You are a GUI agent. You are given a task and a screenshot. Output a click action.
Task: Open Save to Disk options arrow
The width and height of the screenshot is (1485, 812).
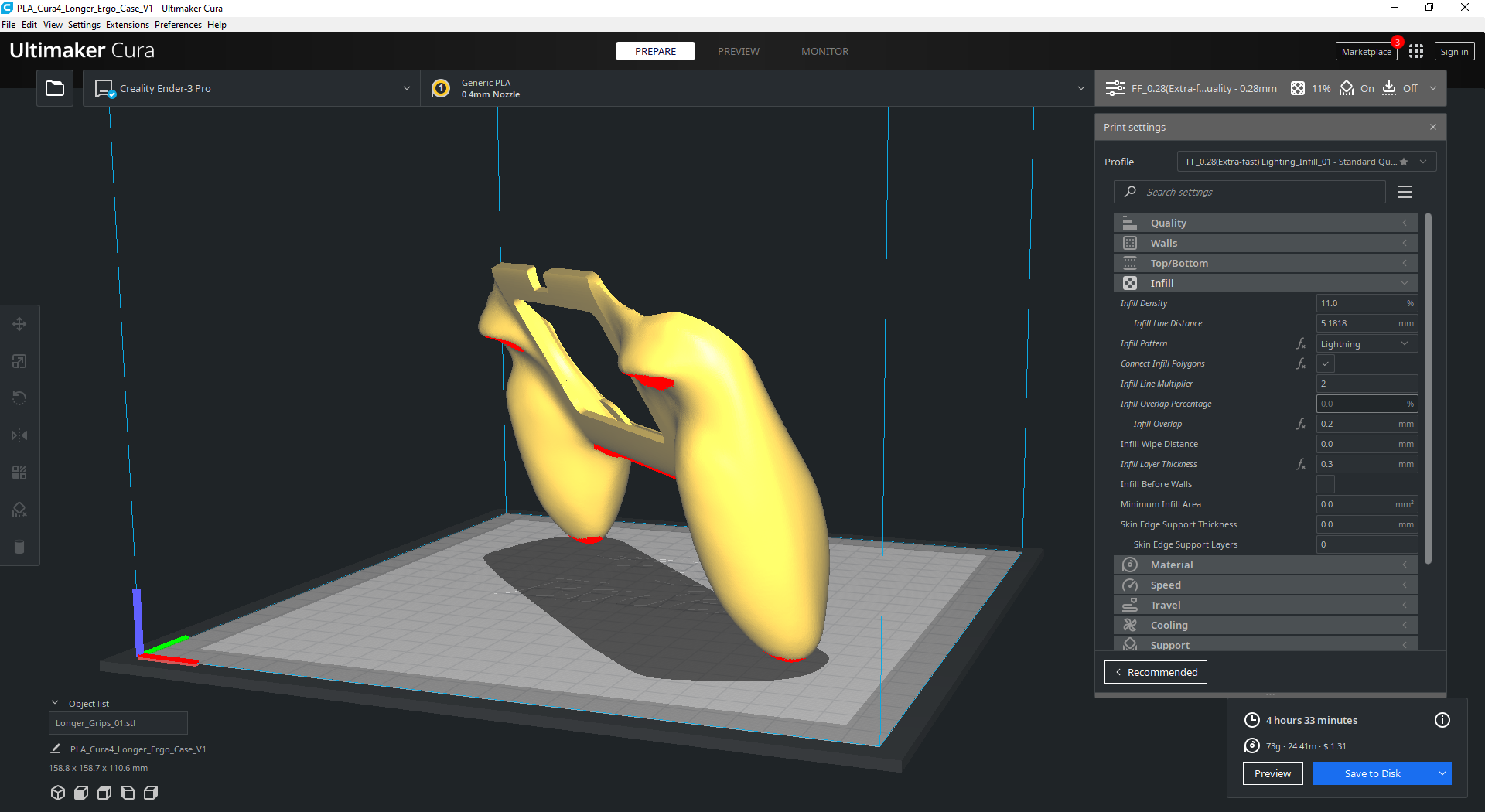click(1442, 773)
